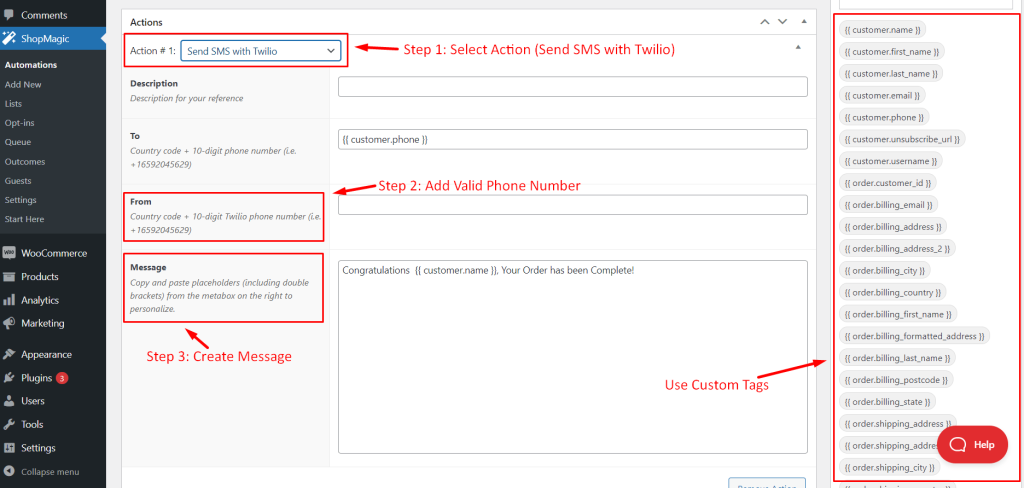Click the {{ order.billing_first_name }} tag

click(x=898, y=314)
